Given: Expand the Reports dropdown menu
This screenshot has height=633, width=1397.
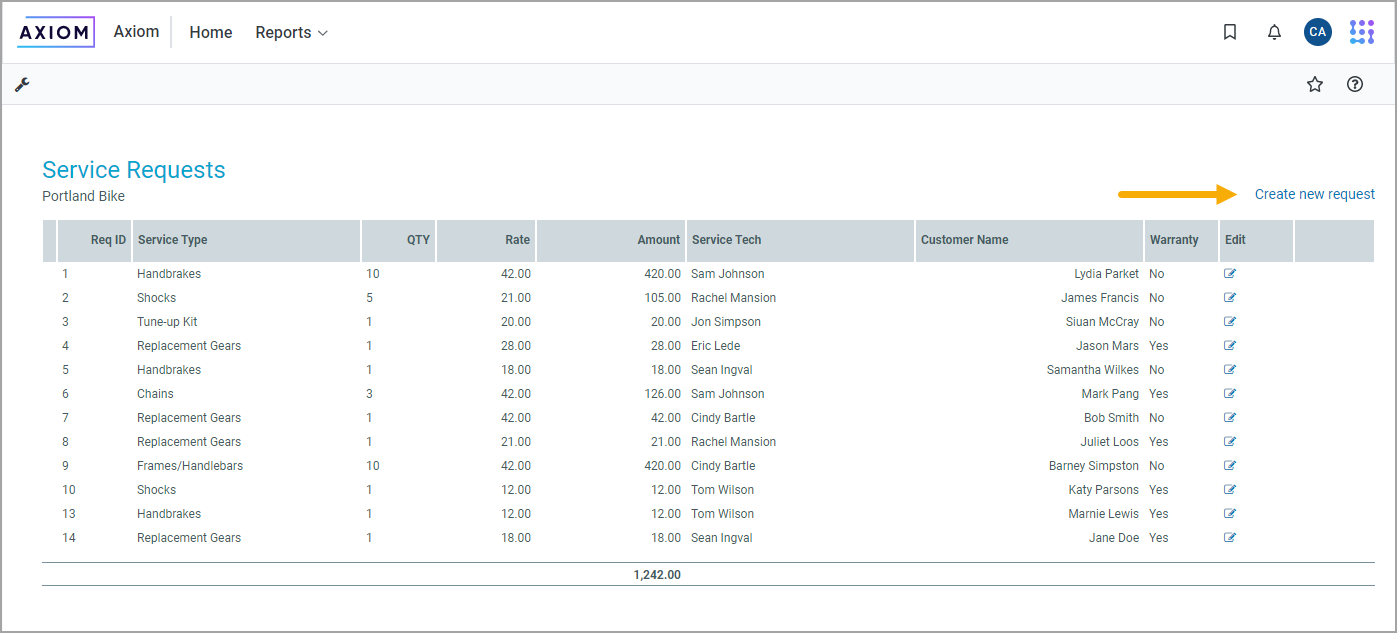Looking at the screenshot, I should coord(291,33).
